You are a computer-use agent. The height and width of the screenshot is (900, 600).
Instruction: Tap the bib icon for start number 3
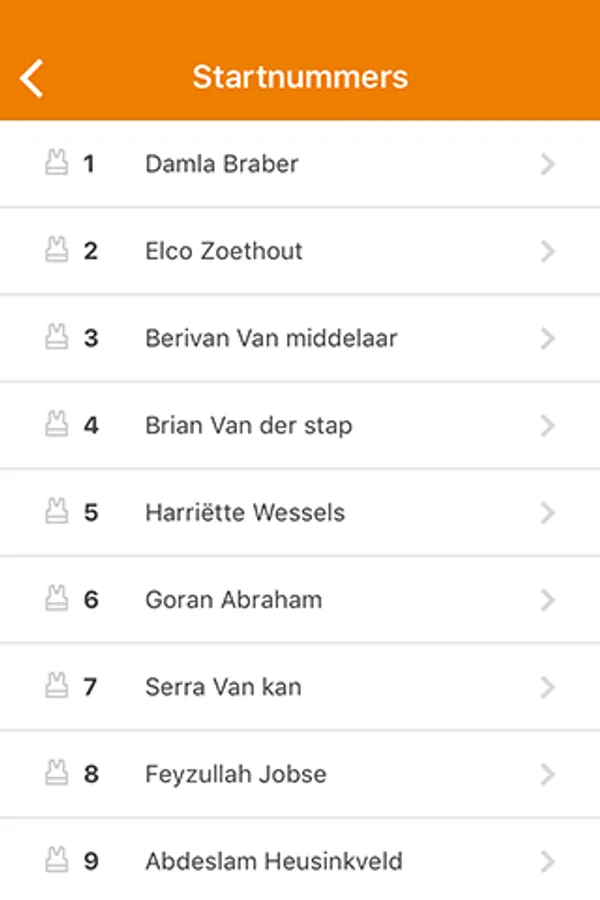pos(57,338)
